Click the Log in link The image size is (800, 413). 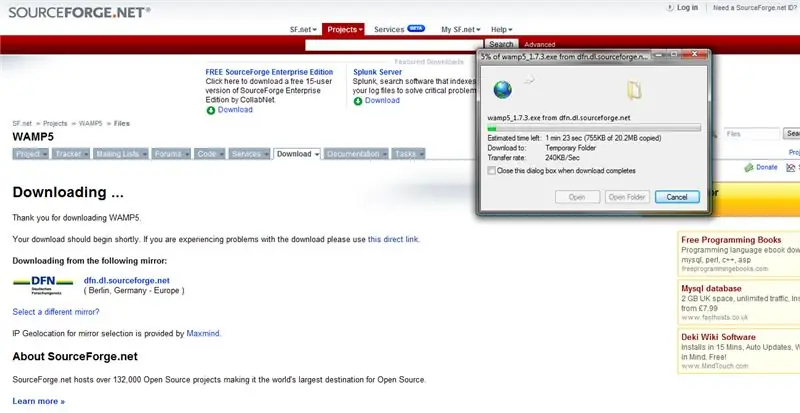[x=687, y=8]
